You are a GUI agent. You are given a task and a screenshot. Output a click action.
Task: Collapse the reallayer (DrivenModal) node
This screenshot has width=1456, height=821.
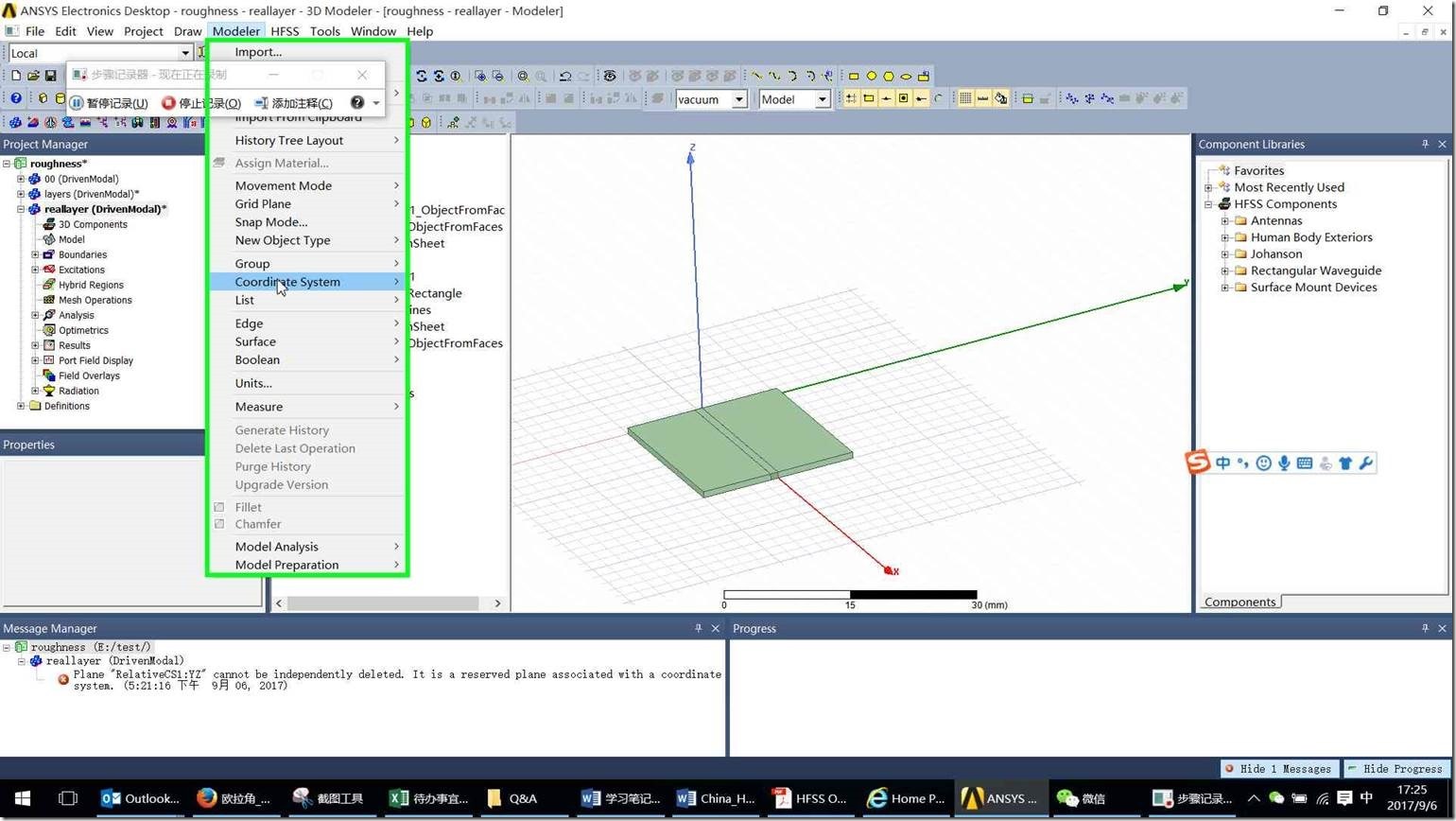21,209
